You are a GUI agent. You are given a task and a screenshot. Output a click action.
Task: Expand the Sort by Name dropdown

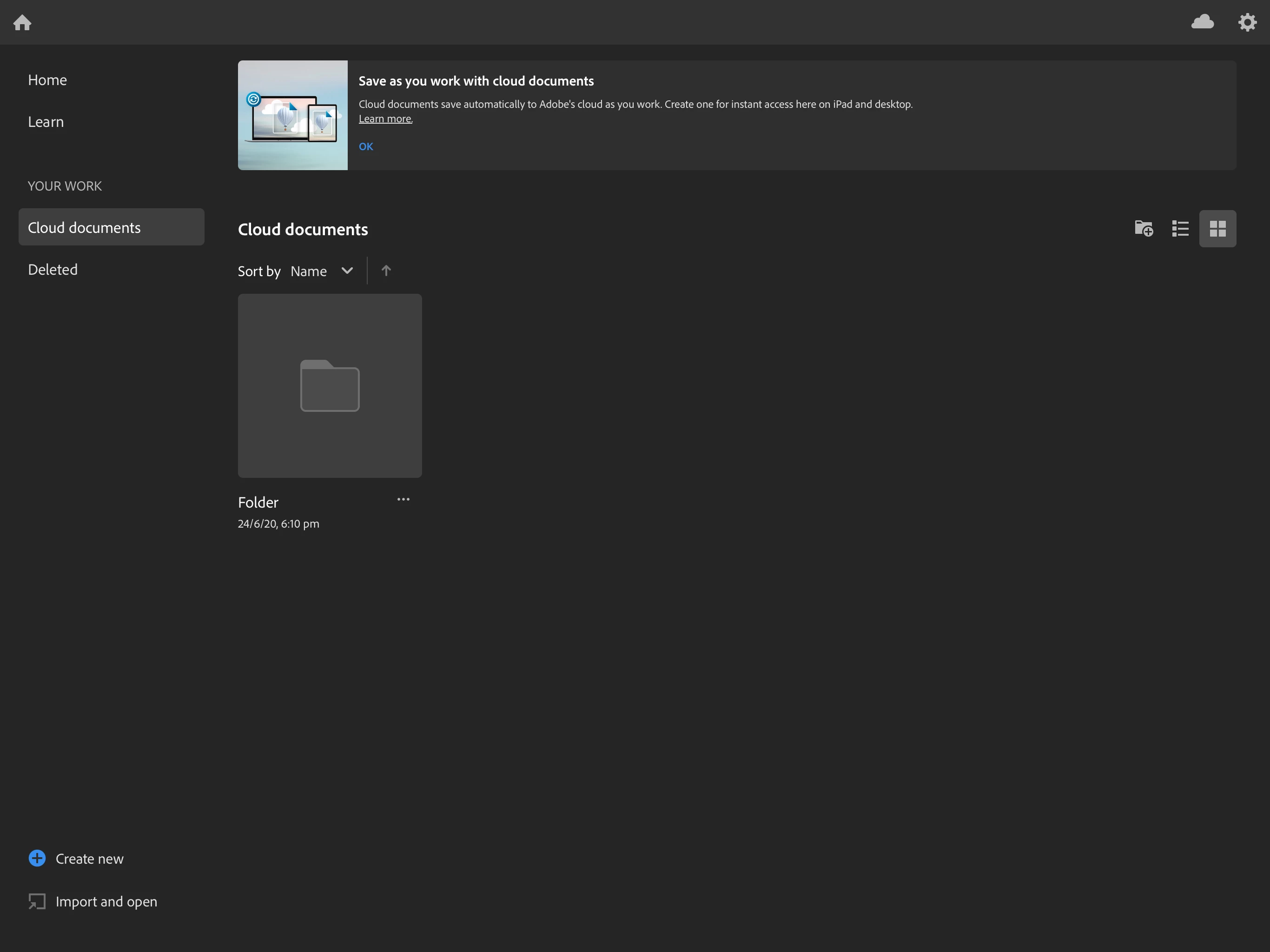pos(309,271)
